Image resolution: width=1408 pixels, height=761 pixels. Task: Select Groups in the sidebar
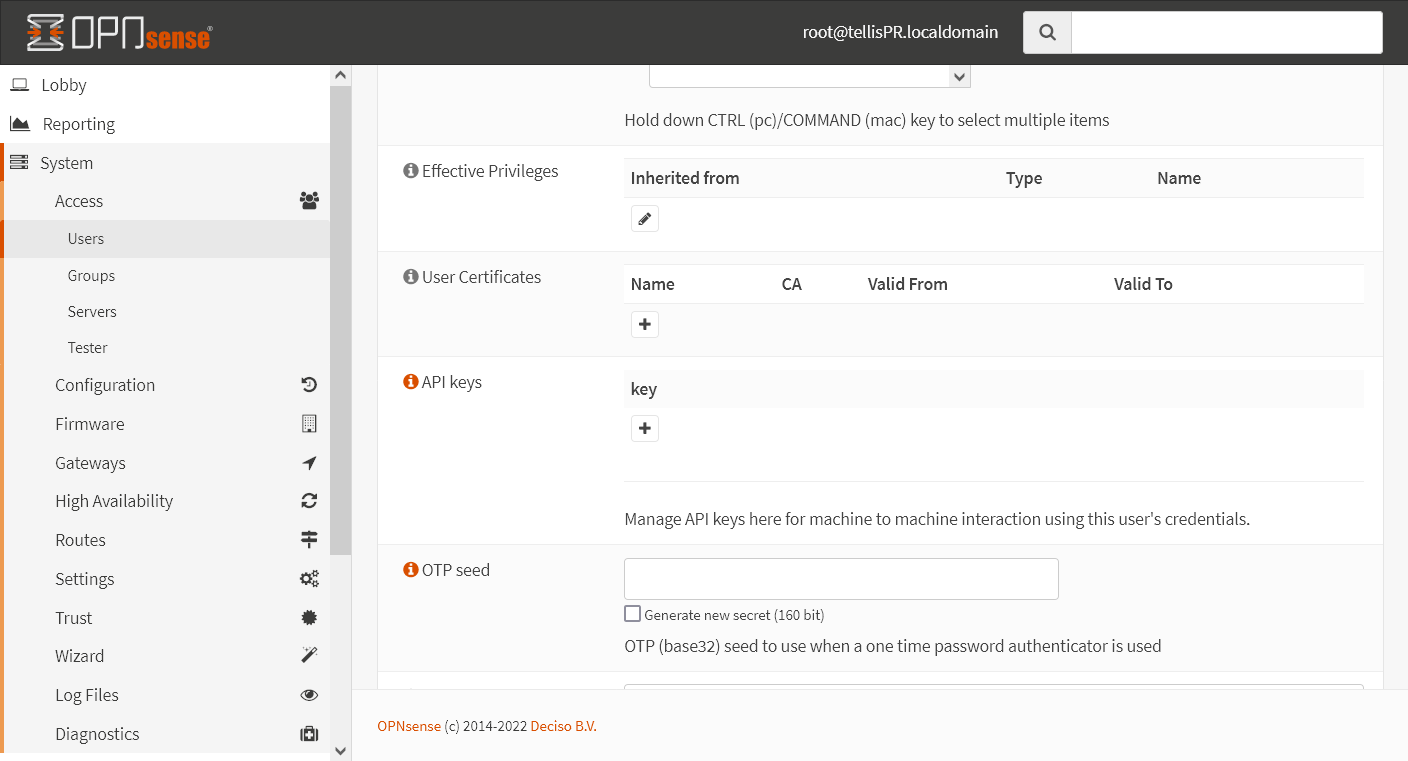[91, 275]
